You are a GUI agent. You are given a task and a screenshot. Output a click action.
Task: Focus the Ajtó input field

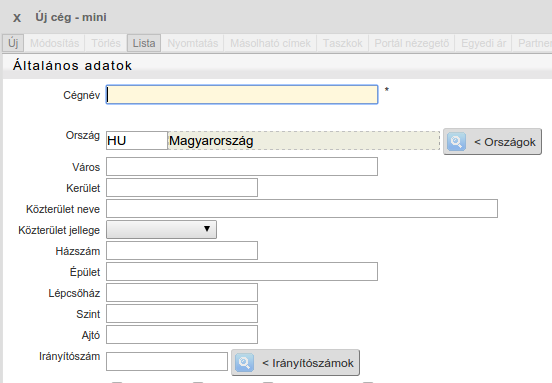point(182,334)
